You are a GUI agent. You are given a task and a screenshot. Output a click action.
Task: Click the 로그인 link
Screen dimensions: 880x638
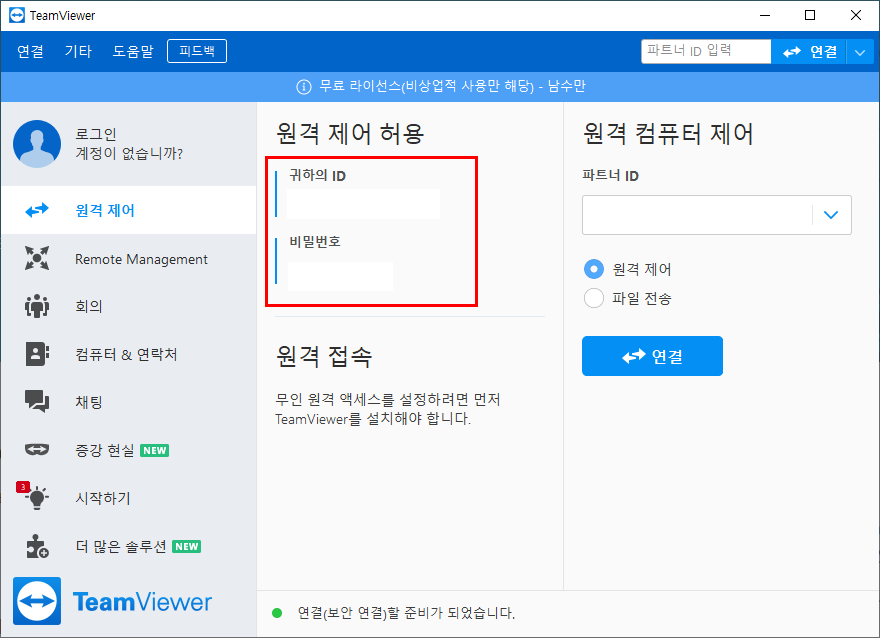coord(96,134)
